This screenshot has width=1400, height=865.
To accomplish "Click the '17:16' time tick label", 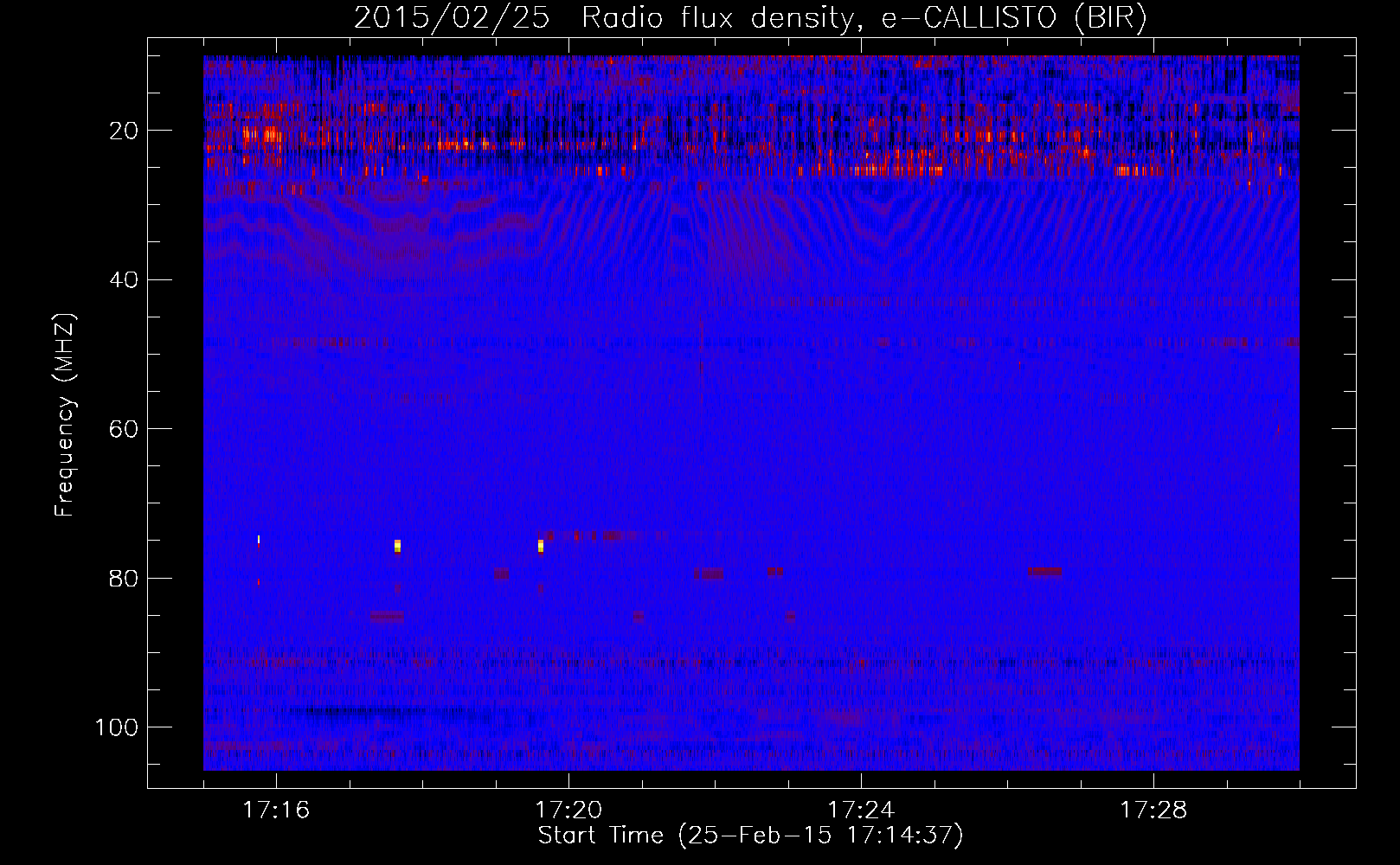I will pos(276,811).
